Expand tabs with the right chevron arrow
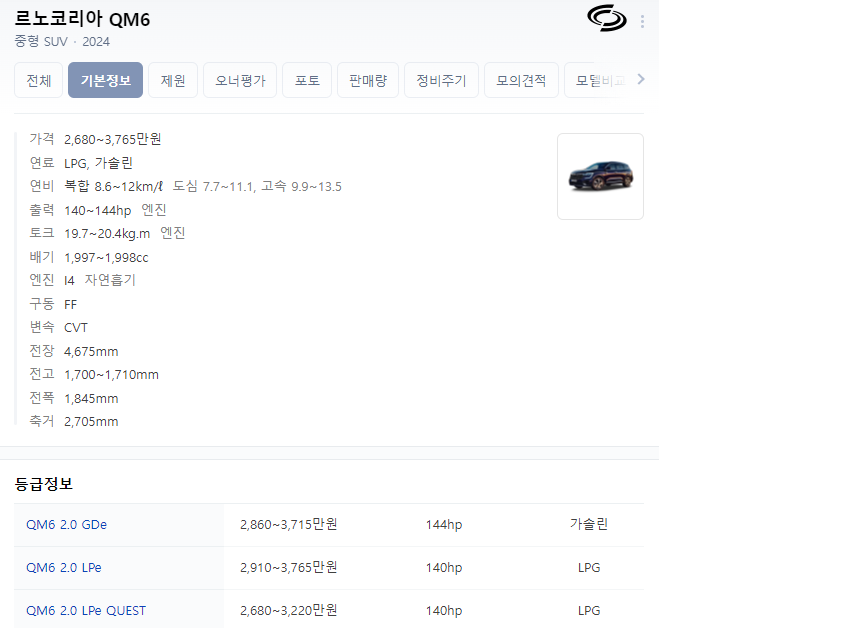Viewport: 864px width, 628px height. click(x=640, y=79)
